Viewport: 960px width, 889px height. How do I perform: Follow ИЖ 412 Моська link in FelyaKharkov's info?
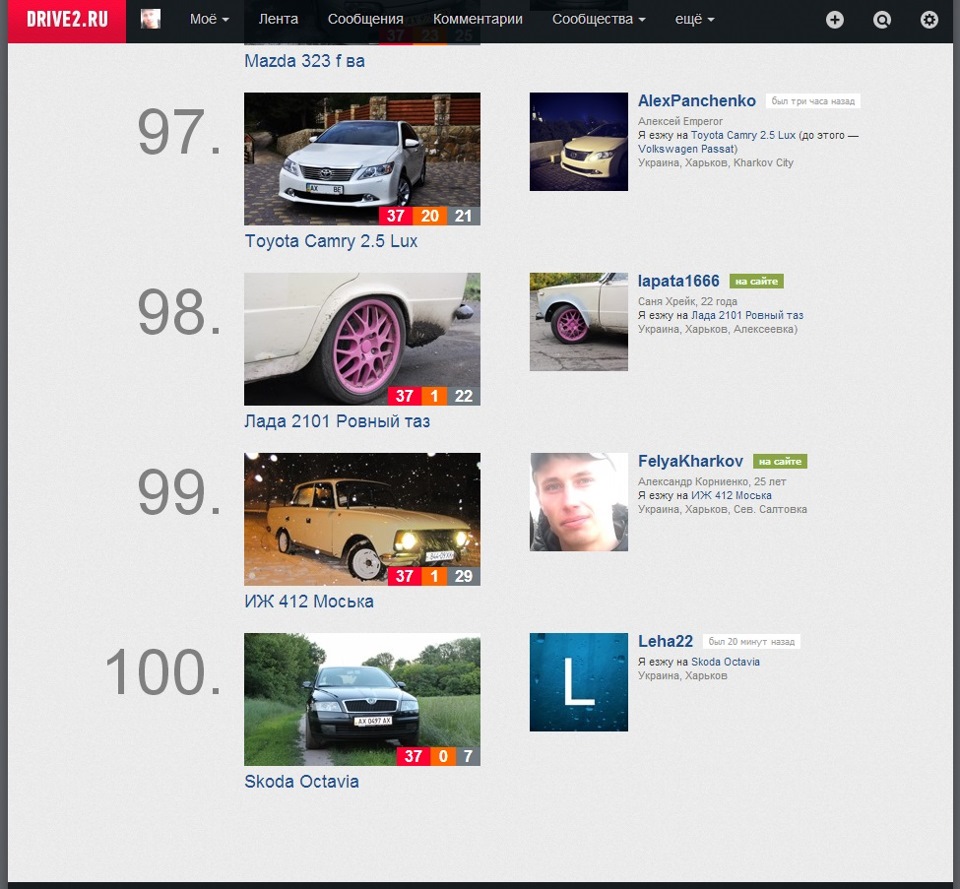tap(731, 495)
